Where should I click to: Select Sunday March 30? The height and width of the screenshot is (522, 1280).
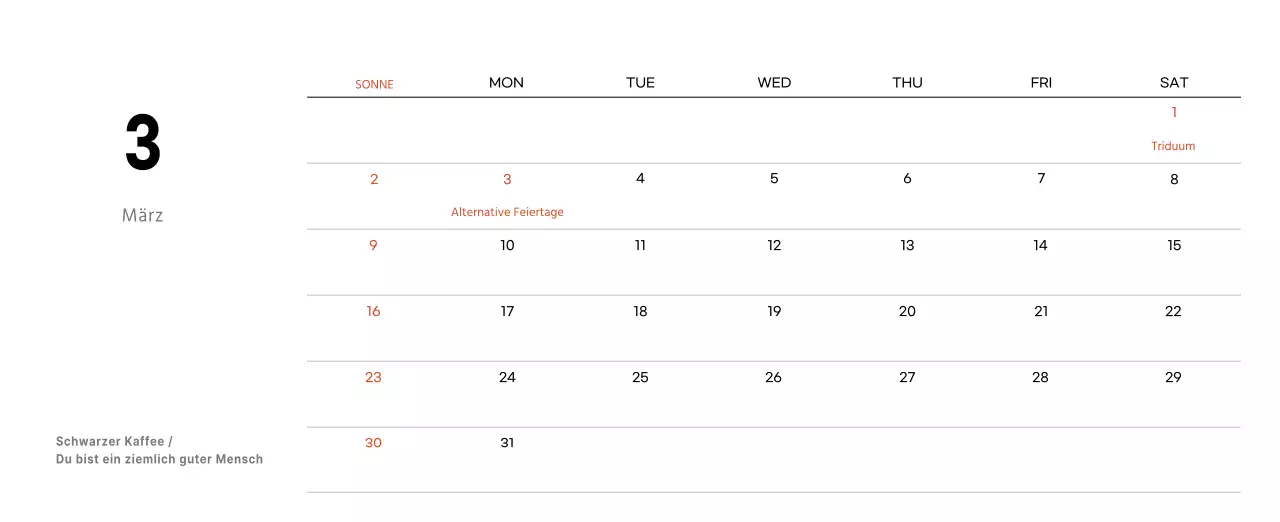point(373,443)
